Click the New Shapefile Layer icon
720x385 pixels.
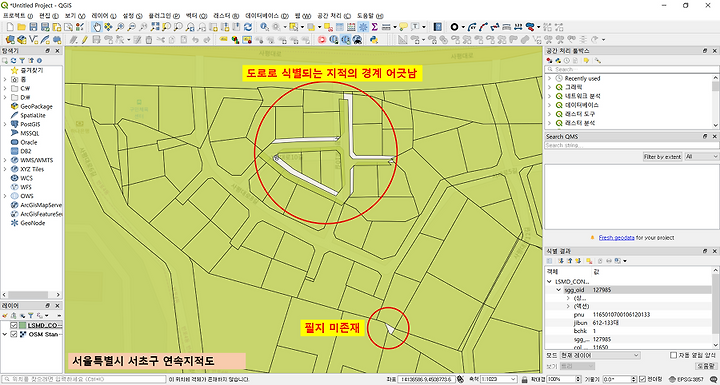[x=33, y=40]
